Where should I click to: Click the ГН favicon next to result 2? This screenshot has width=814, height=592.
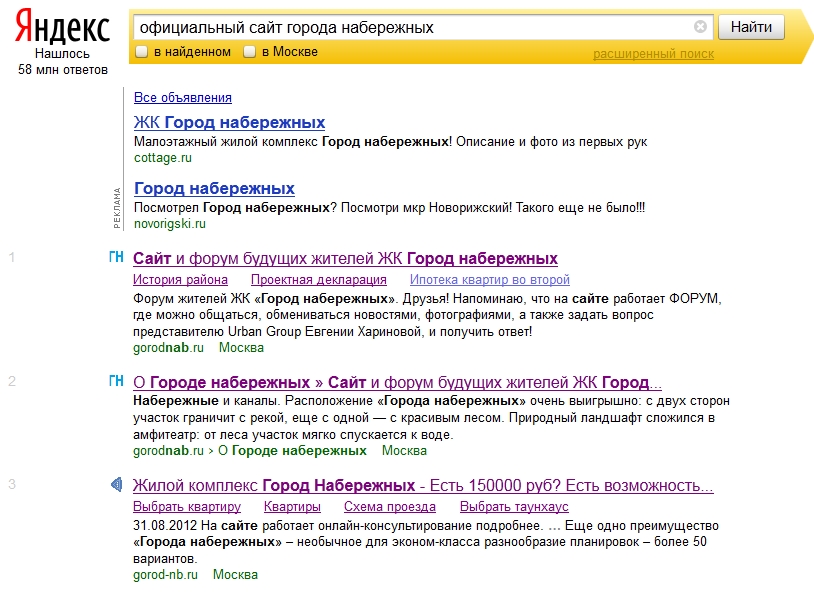116,381
